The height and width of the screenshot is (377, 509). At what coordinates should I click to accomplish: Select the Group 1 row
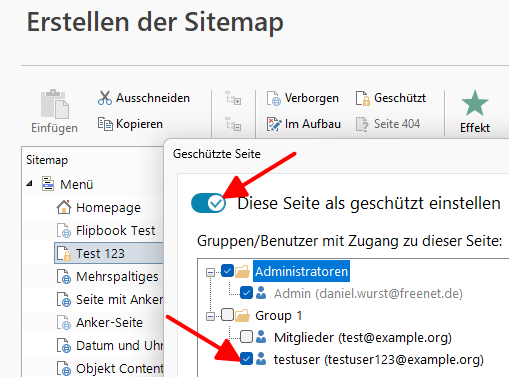(x=279, y=316)
